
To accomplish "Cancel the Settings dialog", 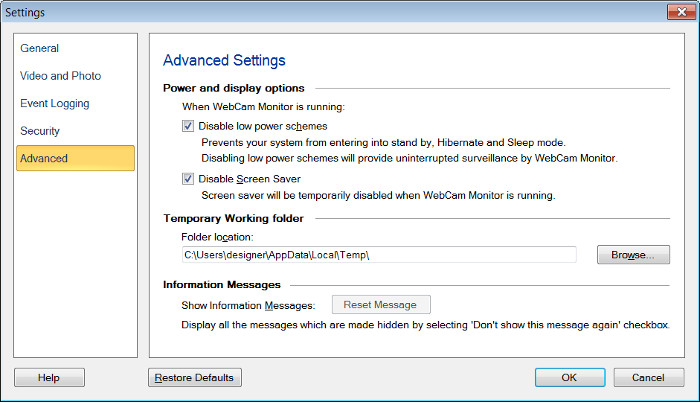I will pos(649,377).
